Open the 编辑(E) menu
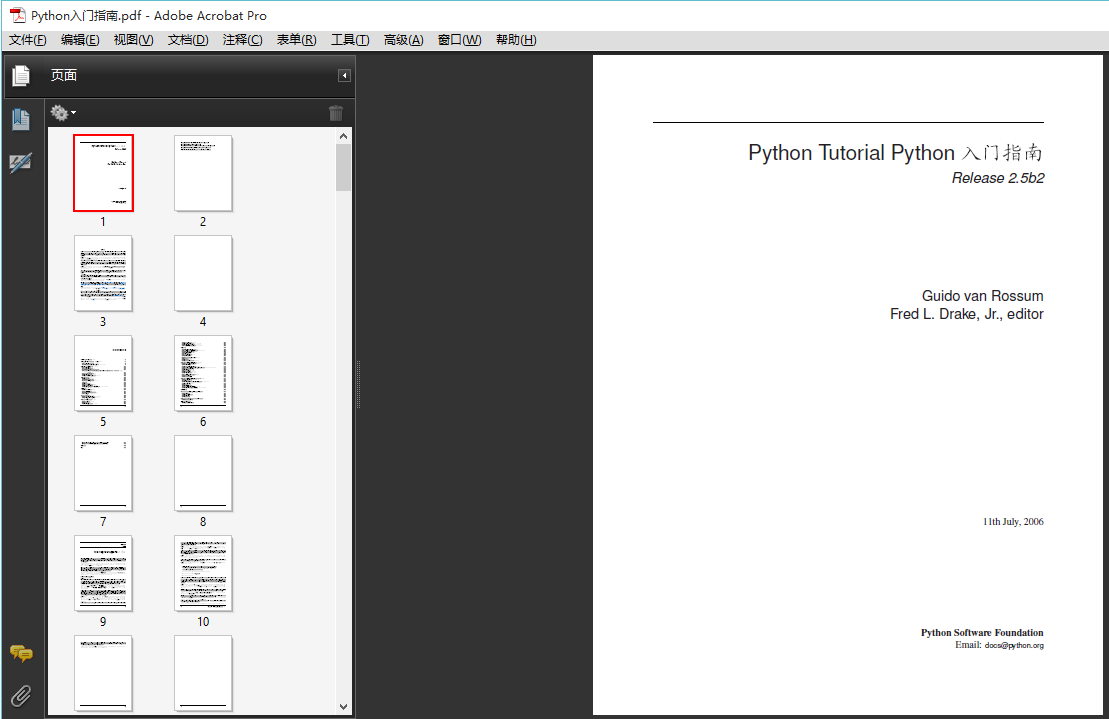The height and width of the screenshot is (719, 1109). tap(80, 40)
